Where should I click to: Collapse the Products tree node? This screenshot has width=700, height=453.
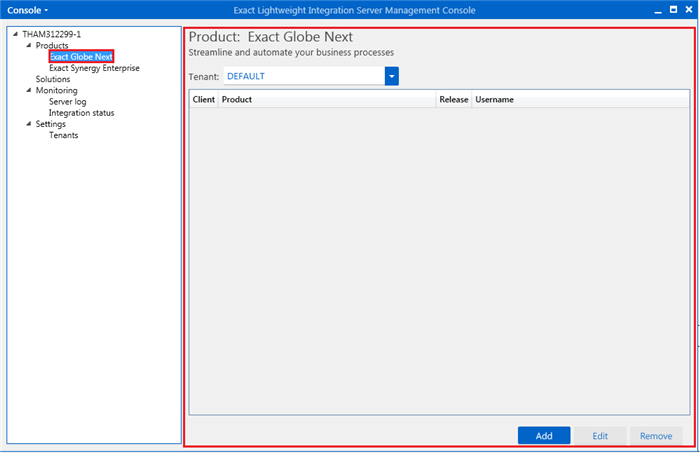coord(29,45)
